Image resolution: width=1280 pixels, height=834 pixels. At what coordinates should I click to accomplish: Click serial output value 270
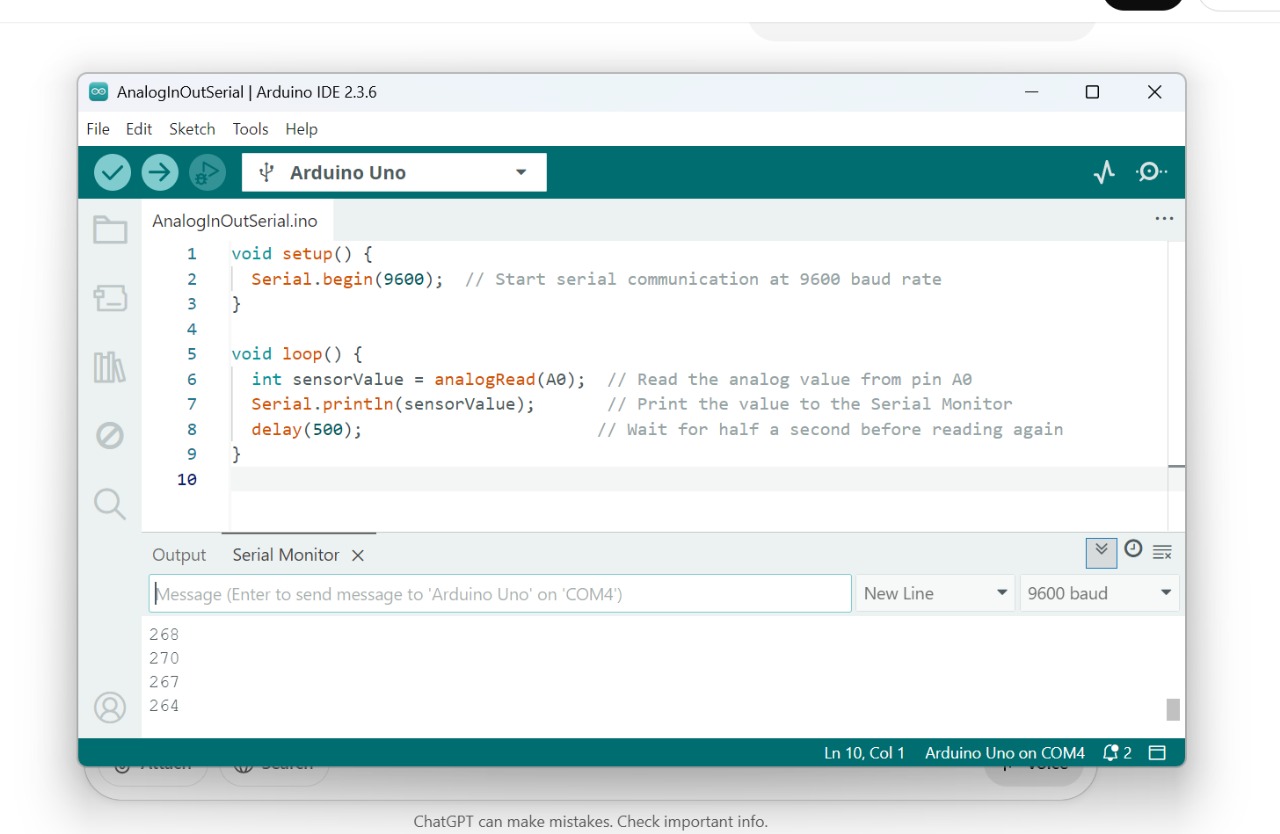coord(164,658)
